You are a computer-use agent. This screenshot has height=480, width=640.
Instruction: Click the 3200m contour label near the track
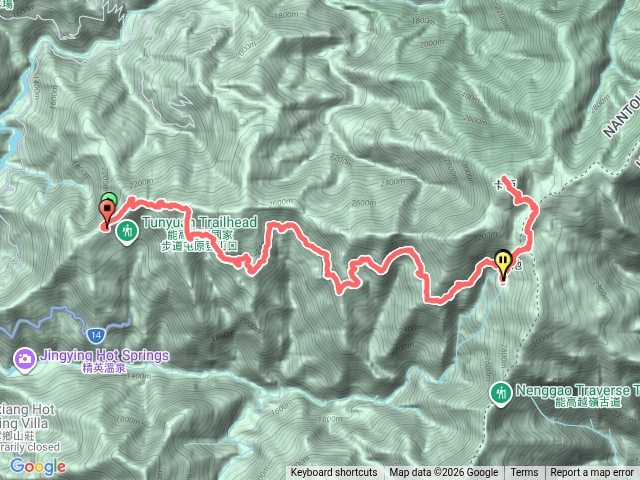485,236
